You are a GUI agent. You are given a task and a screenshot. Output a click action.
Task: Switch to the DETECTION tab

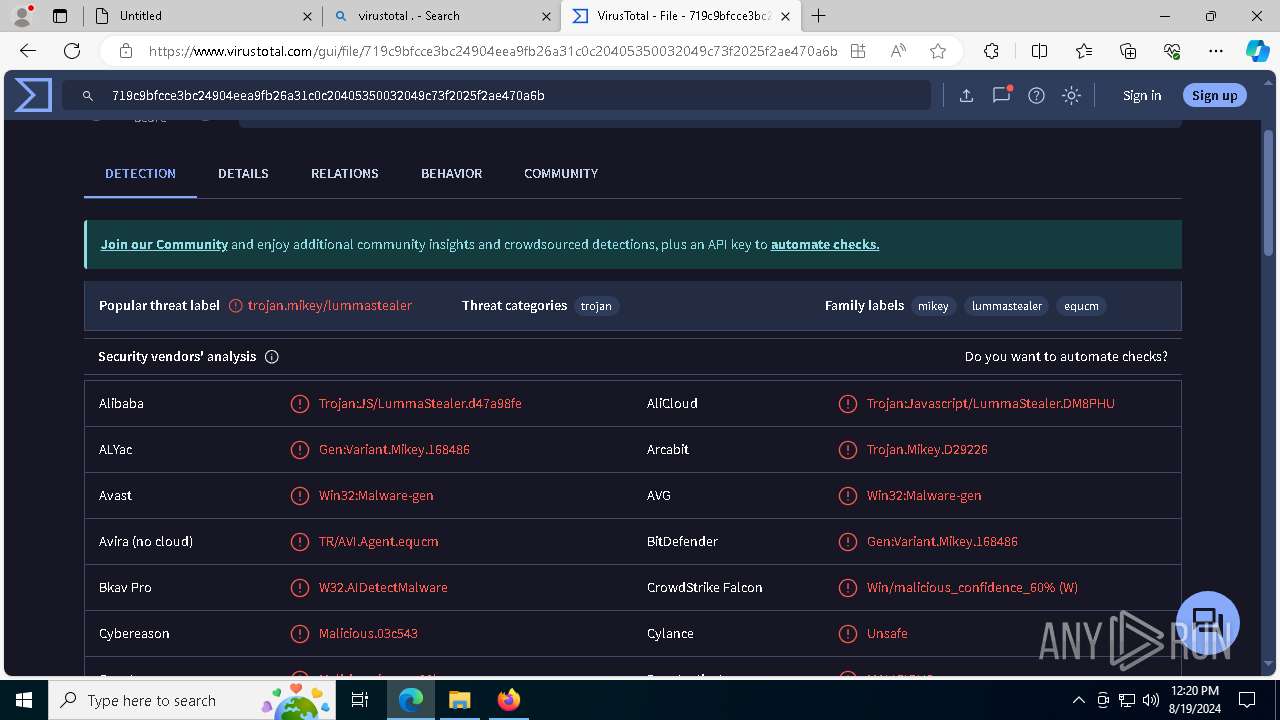point(140,174)
